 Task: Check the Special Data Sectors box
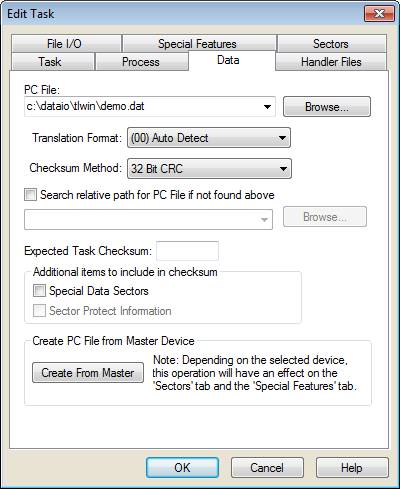point(39,291)
